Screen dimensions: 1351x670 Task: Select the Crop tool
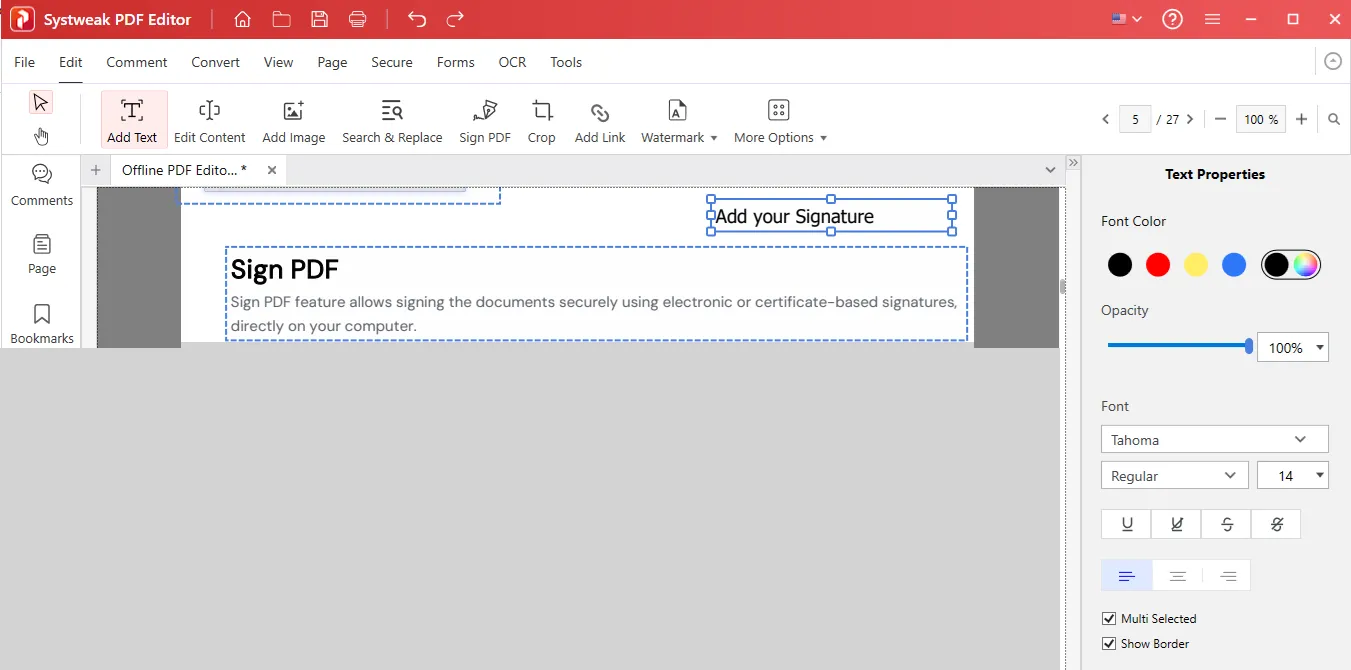point(541,118)
